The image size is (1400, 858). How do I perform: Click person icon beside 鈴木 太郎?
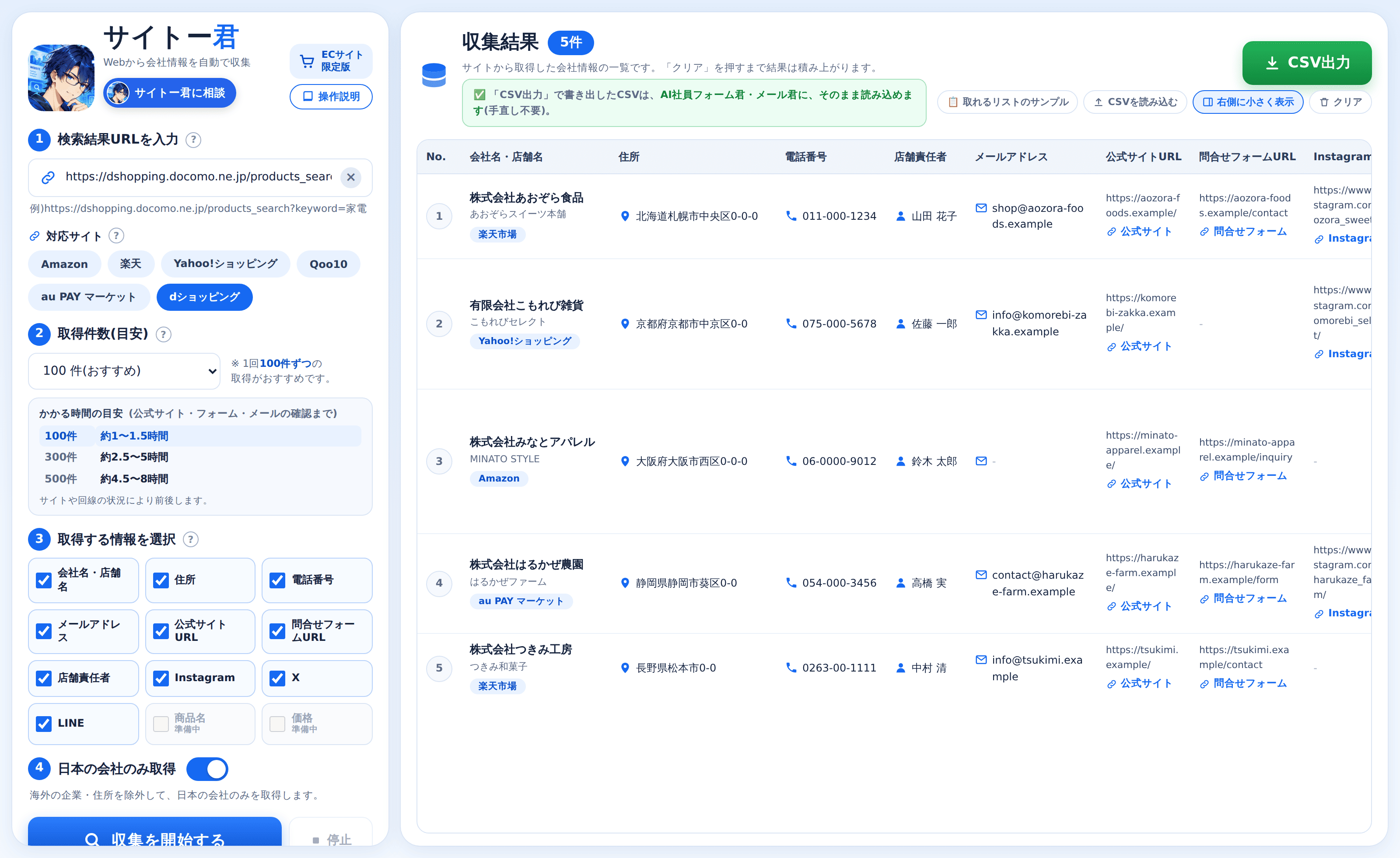pos(900,461)
